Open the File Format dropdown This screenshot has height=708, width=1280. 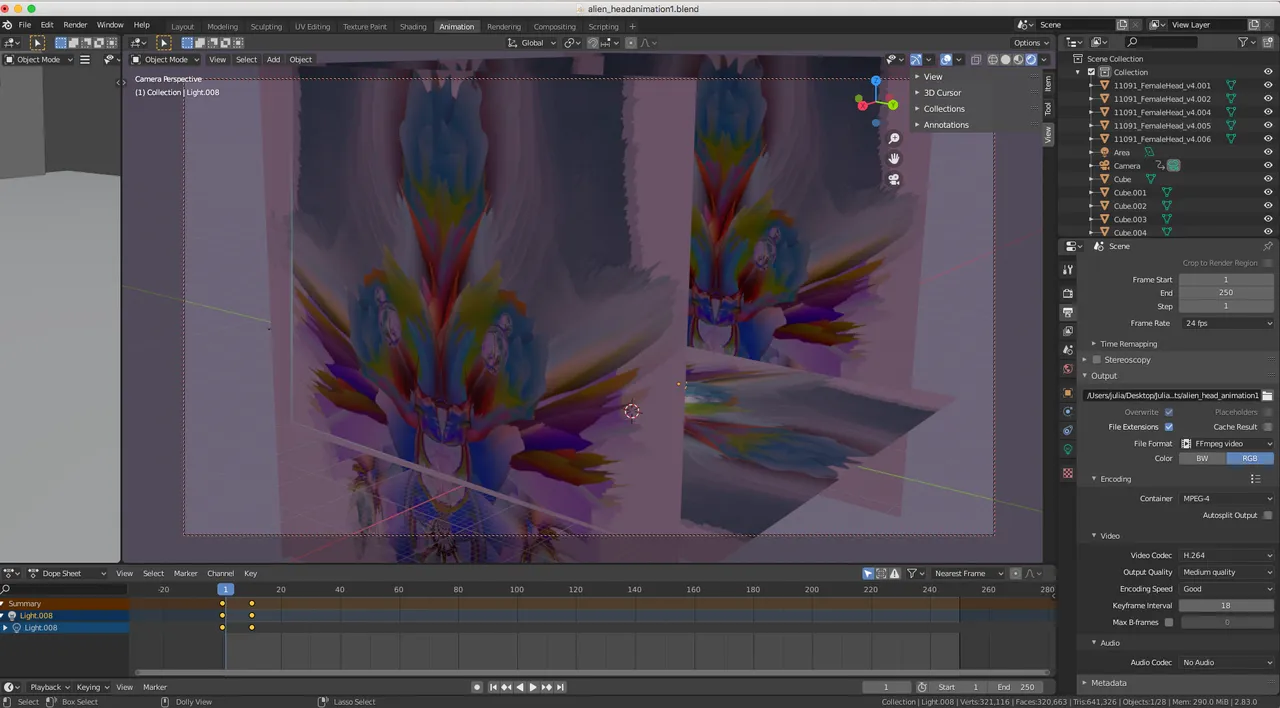[1226, 443]
